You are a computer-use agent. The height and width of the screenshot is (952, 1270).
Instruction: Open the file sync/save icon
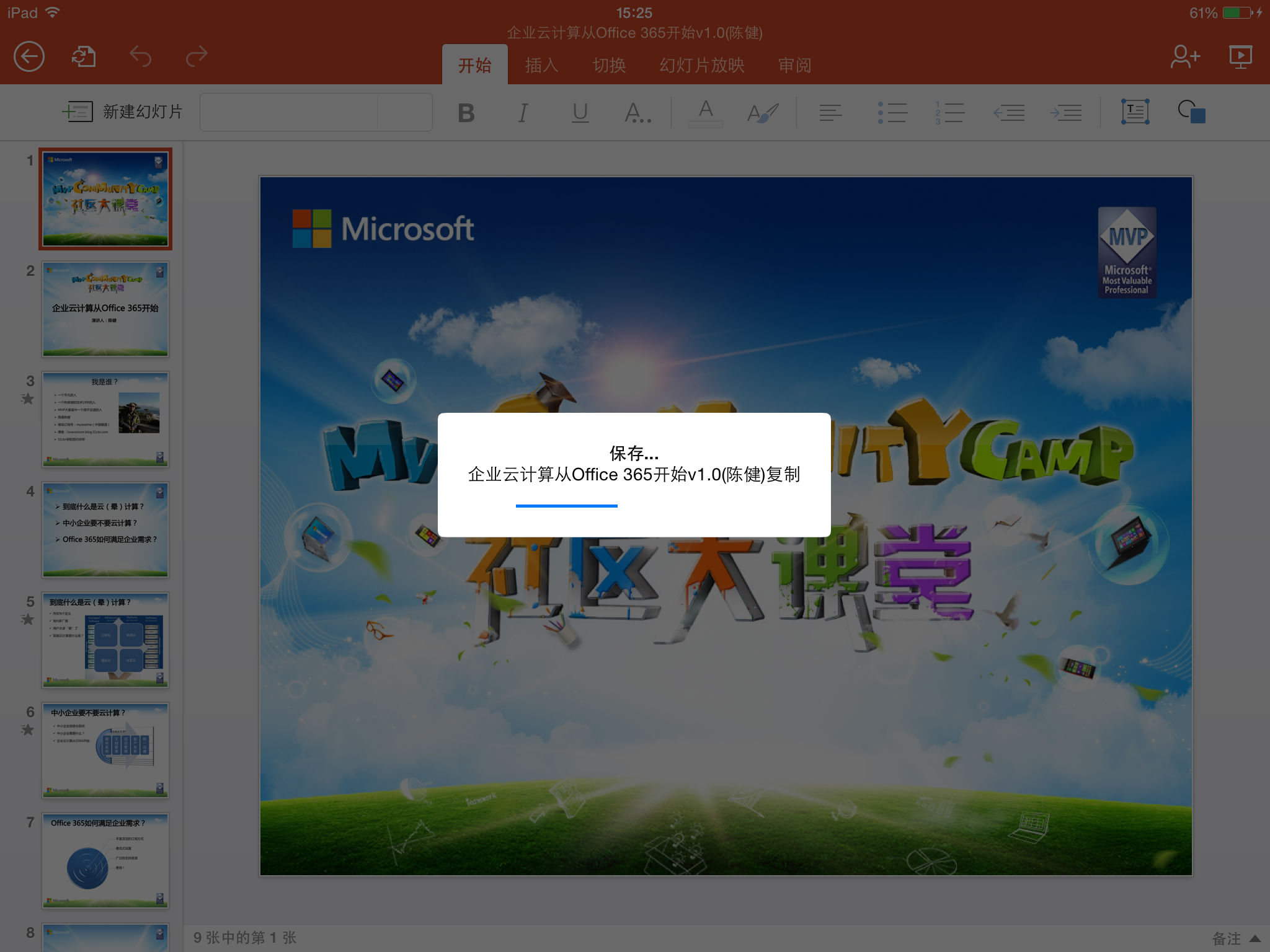[x=84, y=57]
